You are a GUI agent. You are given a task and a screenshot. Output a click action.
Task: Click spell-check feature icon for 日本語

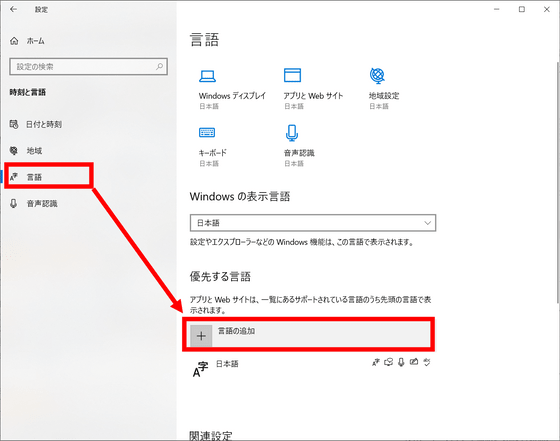coord(427,362)
